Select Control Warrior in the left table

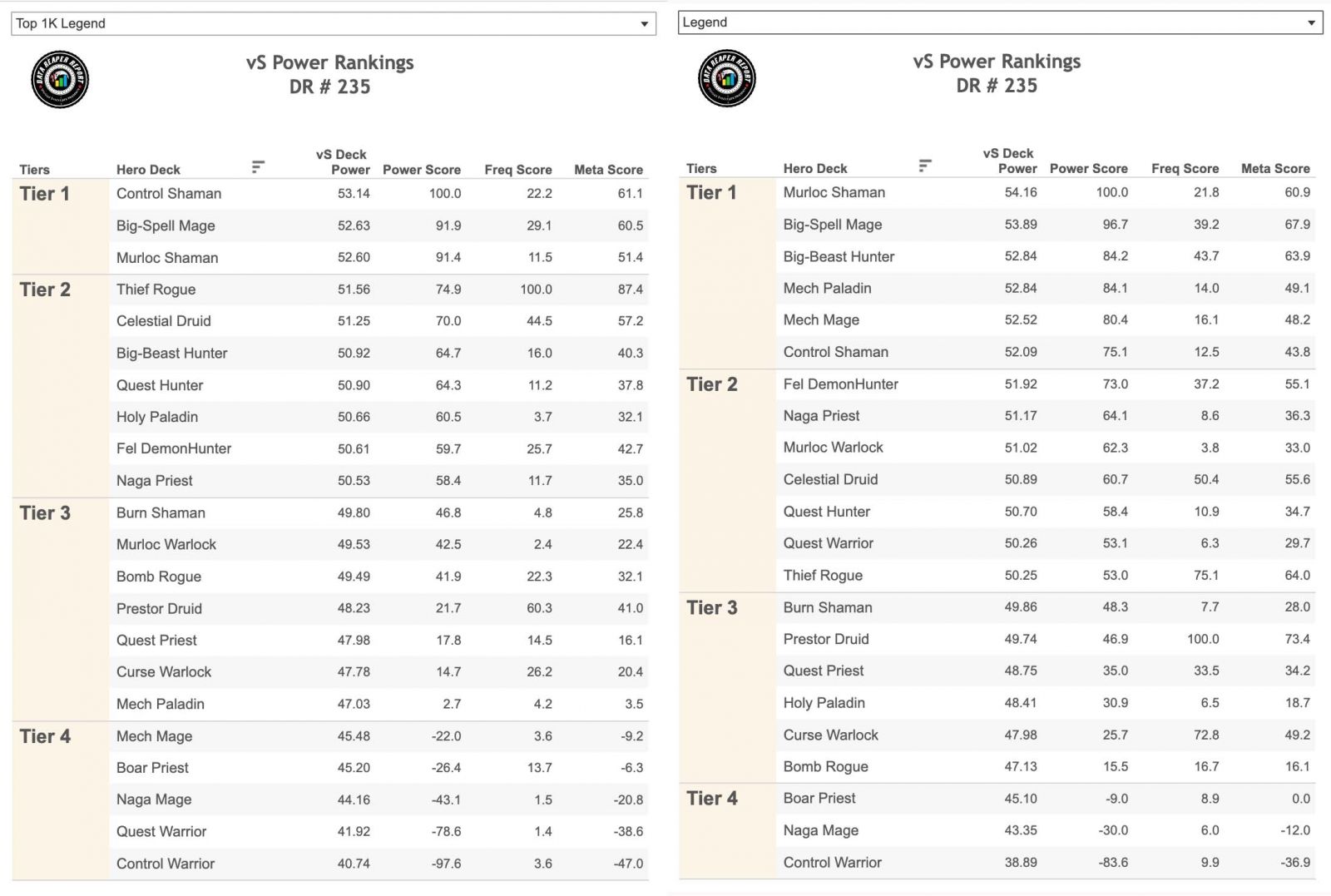(x=379, y=864)
